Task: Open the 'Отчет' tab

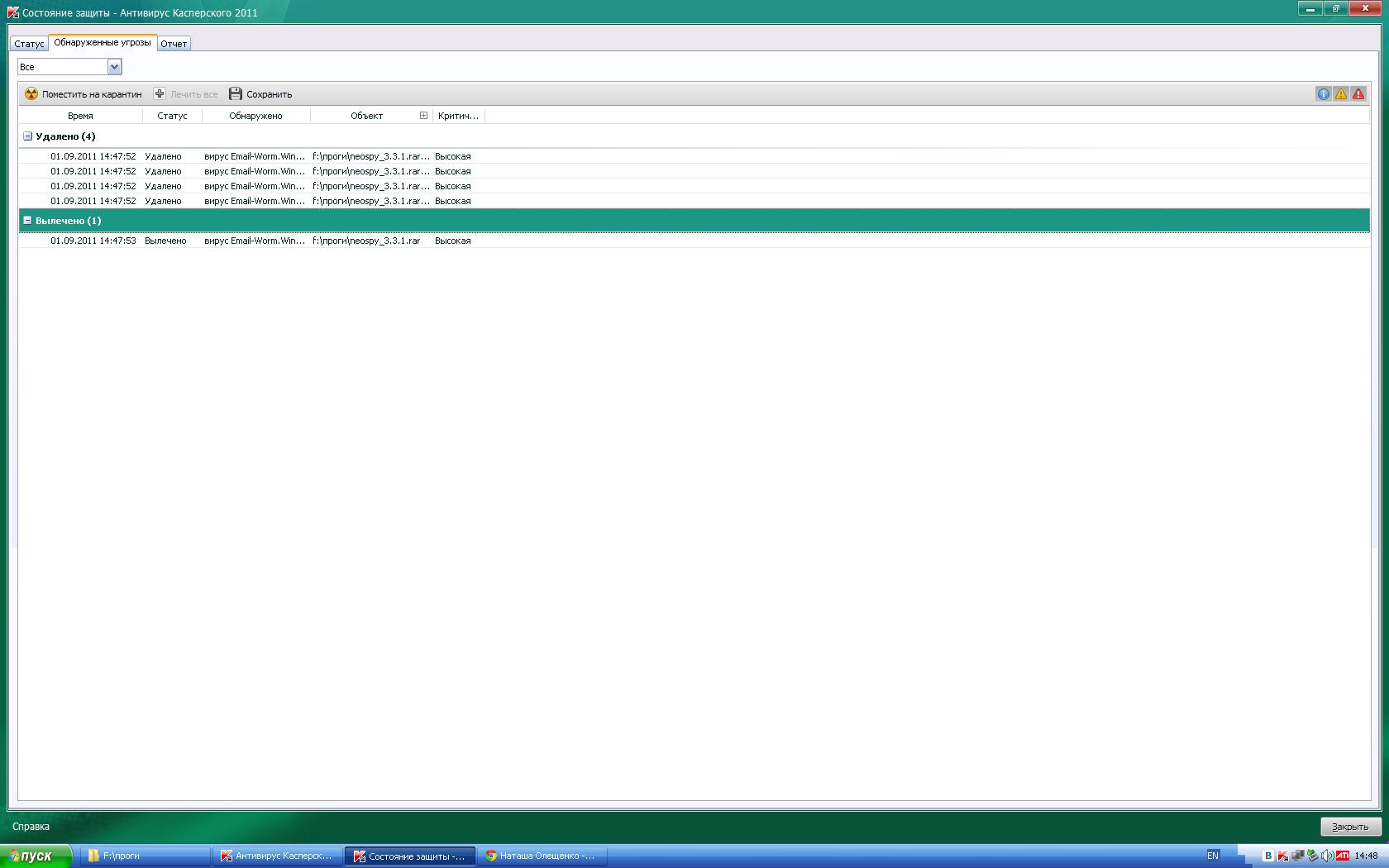Action: pos(174,44)
